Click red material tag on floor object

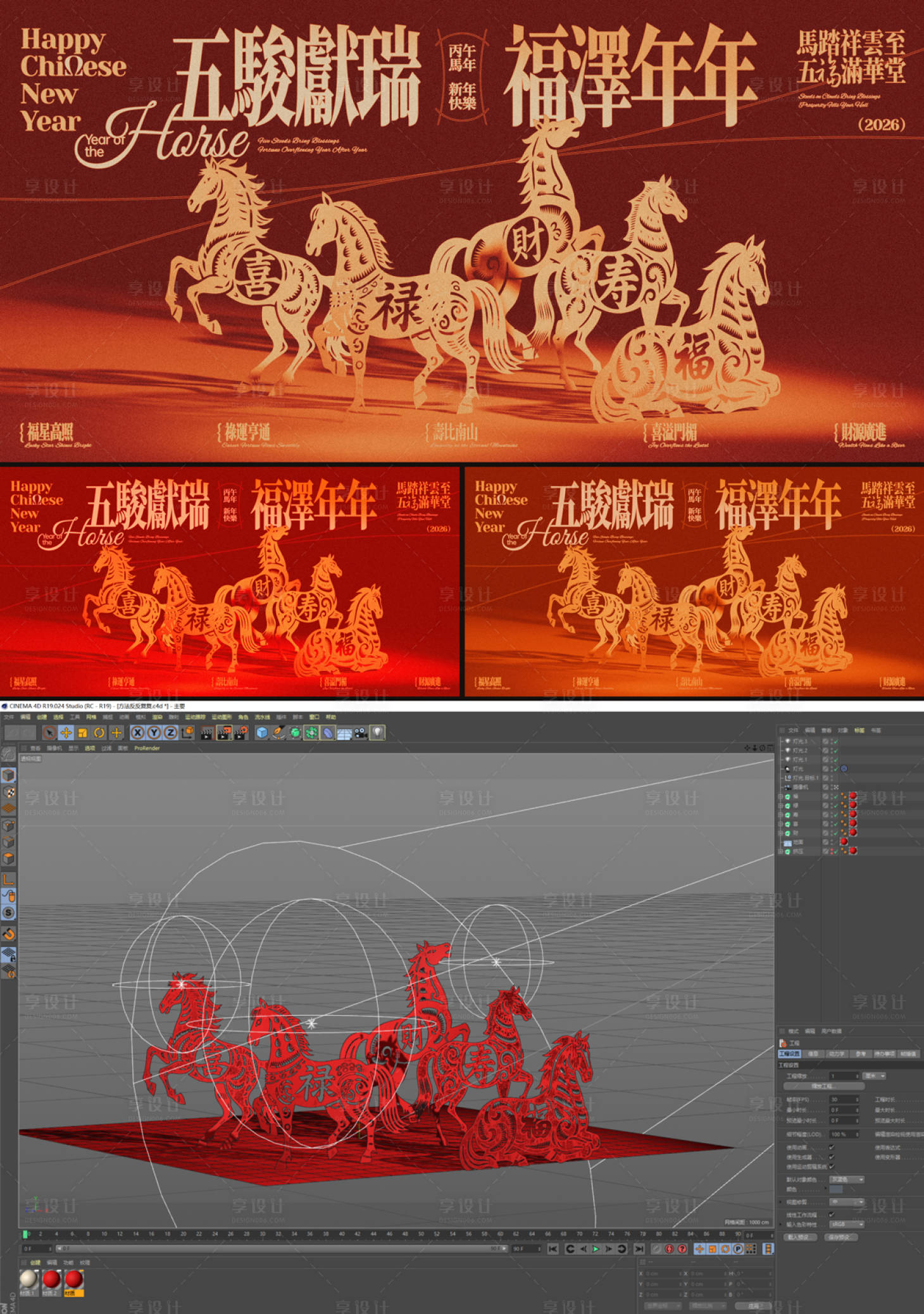pos(844,842)
